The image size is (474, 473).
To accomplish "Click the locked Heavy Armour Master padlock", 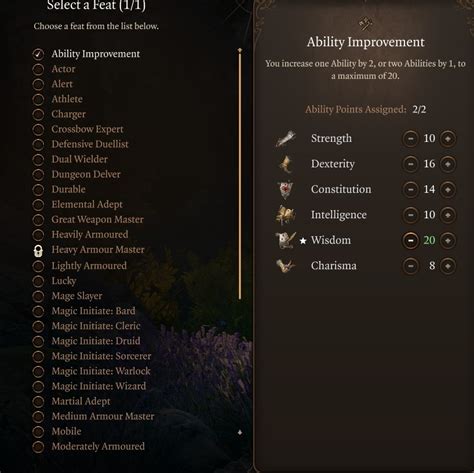I will point(38,250).
